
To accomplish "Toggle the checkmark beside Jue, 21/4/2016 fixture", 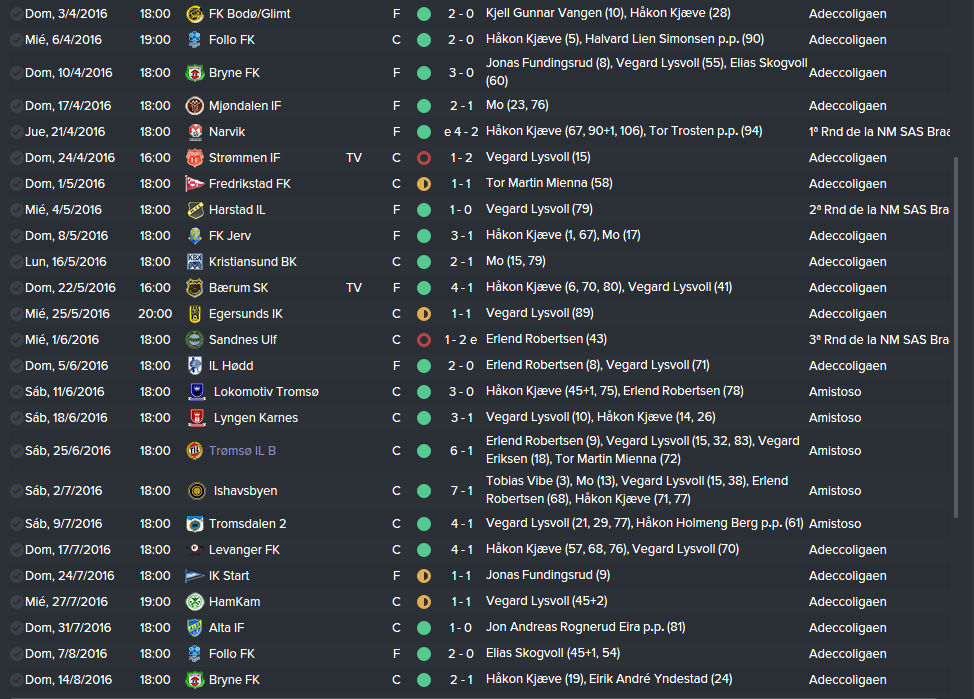I will [x=16, y=132].
